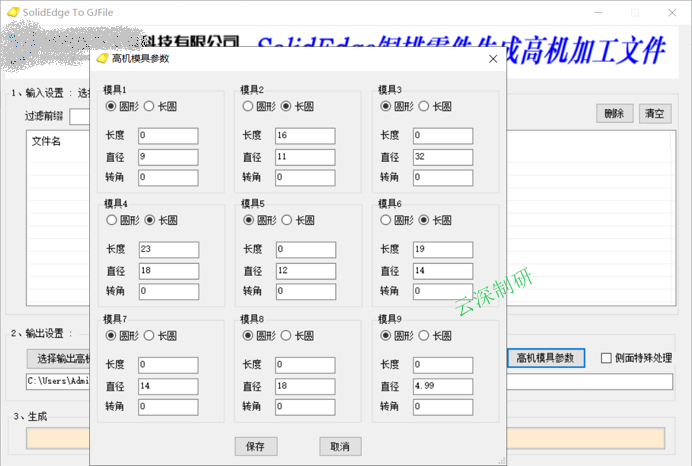Click 高机模具参数 button in main window
The height and width of the screenshot is (466, 692).
click(x=546, y=358)
